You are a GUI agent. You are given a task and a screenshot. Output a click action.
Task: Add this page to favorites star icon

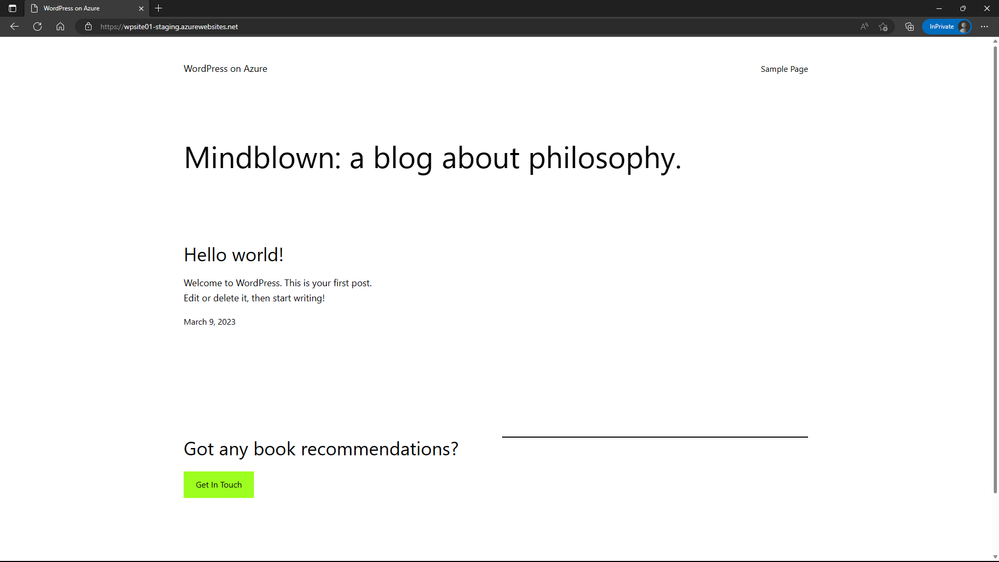pyautogui.click(x=883, y=27)
